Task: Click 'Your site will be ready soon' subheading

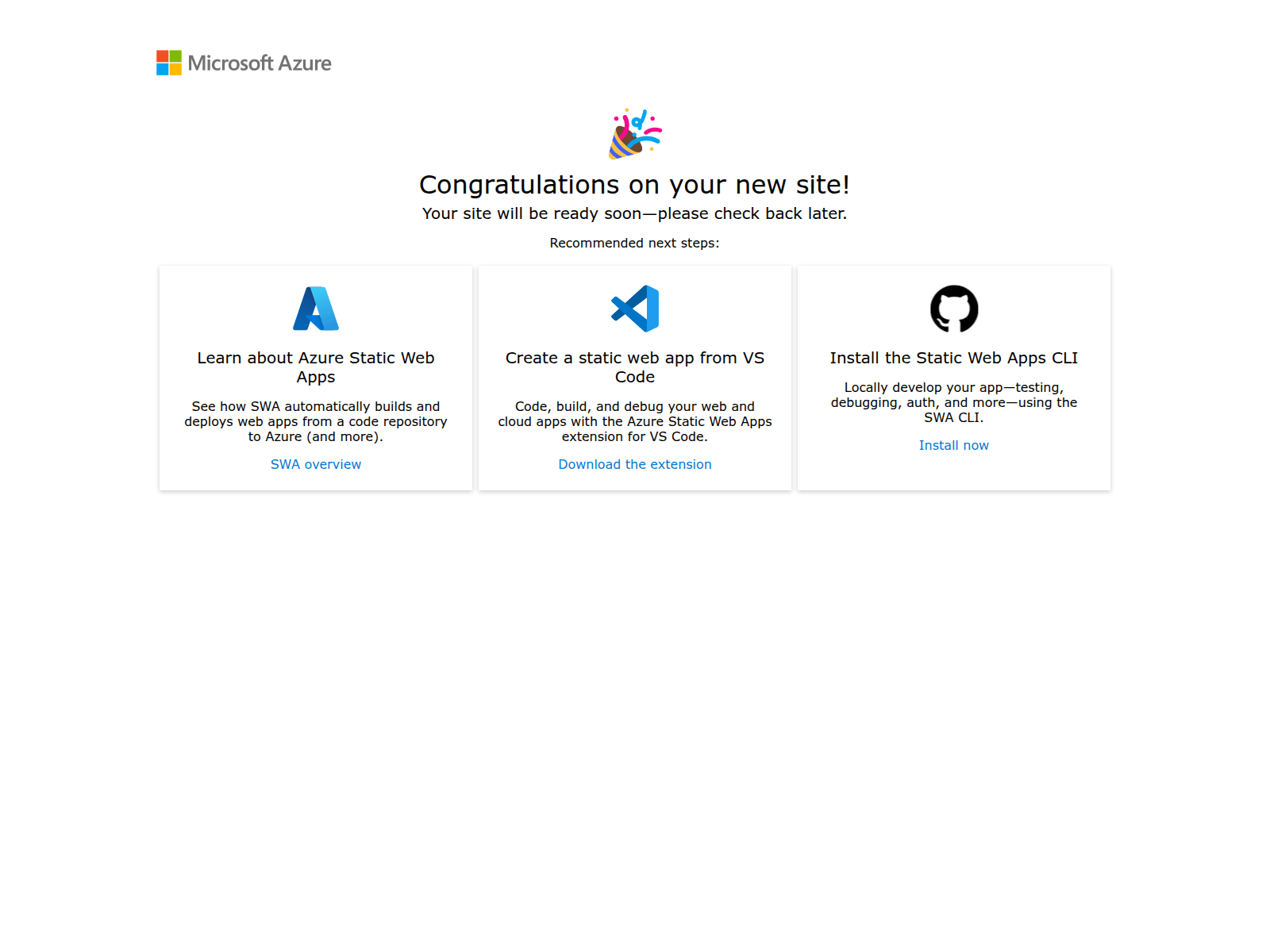Action: click(x=635, y=213)
